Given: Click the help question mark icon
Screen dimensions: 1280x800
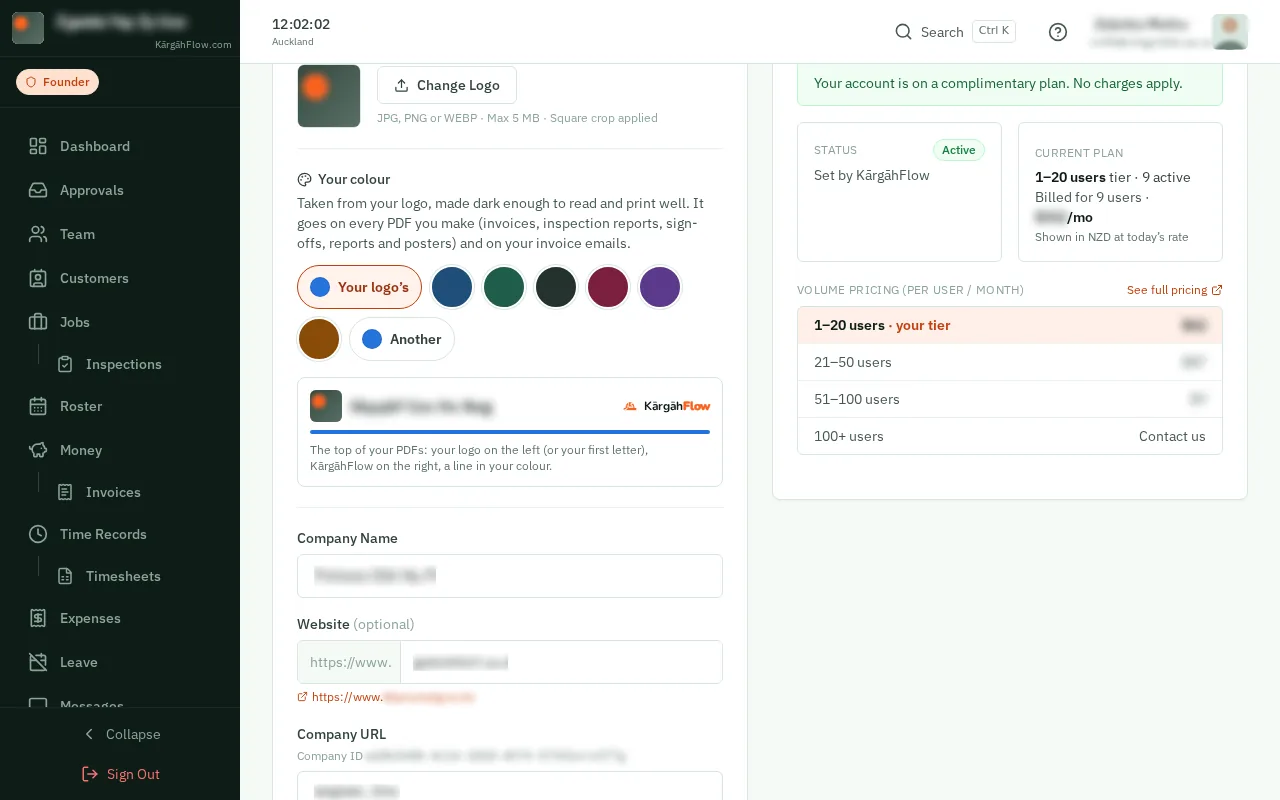Looking at the screenshot, I should click(1058, 32).
